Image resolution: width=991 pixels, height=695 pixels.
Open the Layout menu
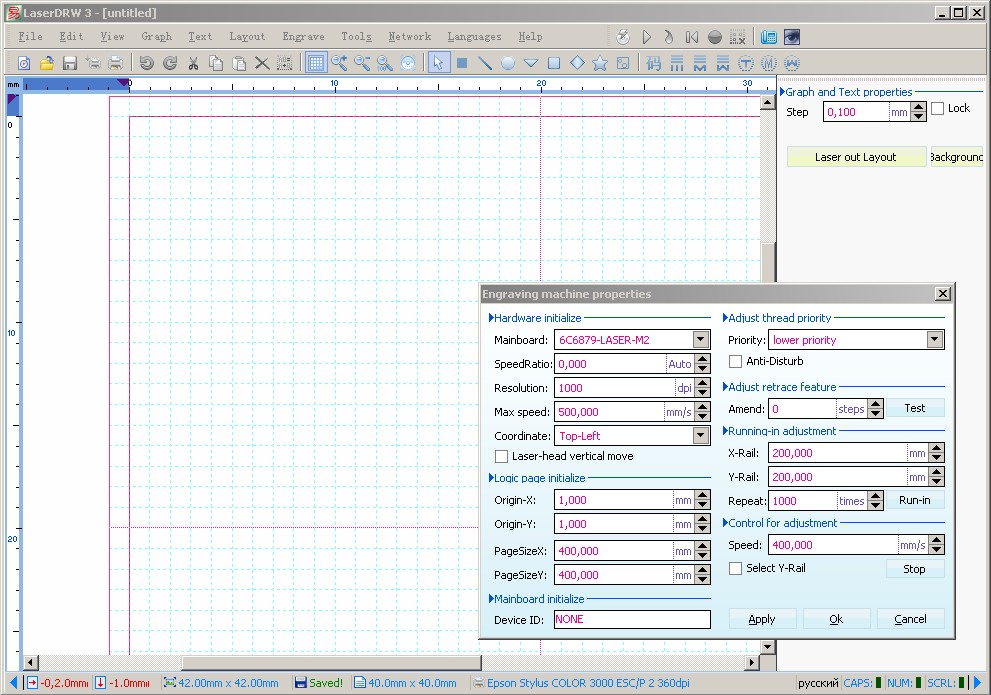(247, 37)
